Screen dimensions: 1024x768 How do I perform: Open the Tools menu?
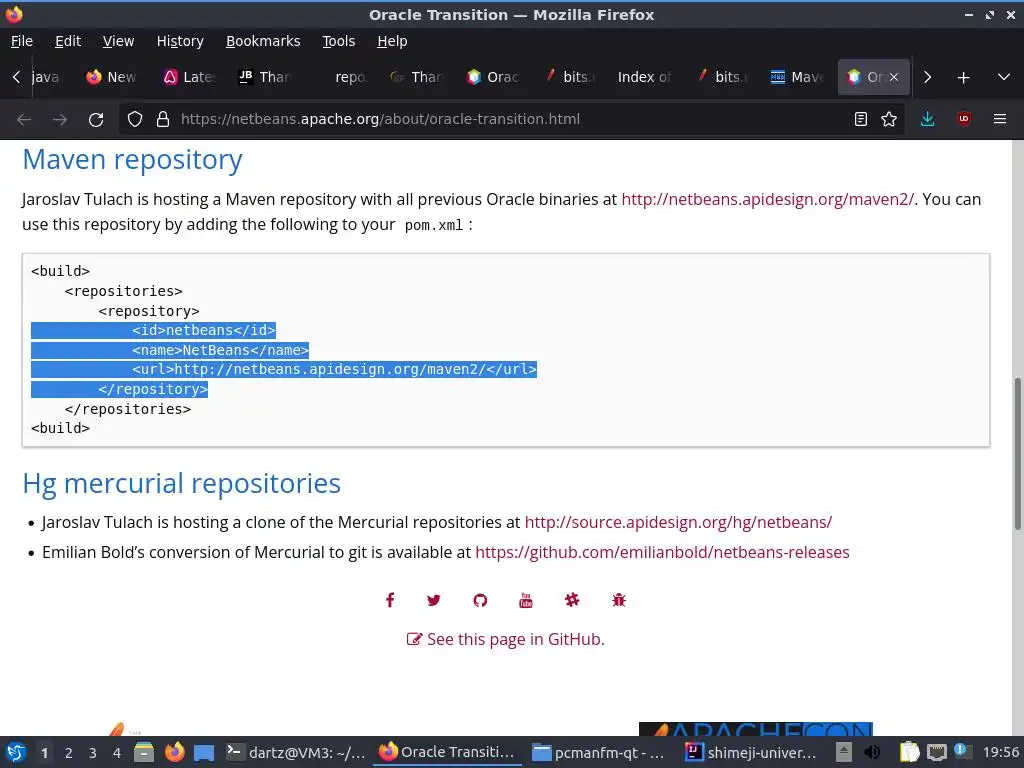(338, 41)
